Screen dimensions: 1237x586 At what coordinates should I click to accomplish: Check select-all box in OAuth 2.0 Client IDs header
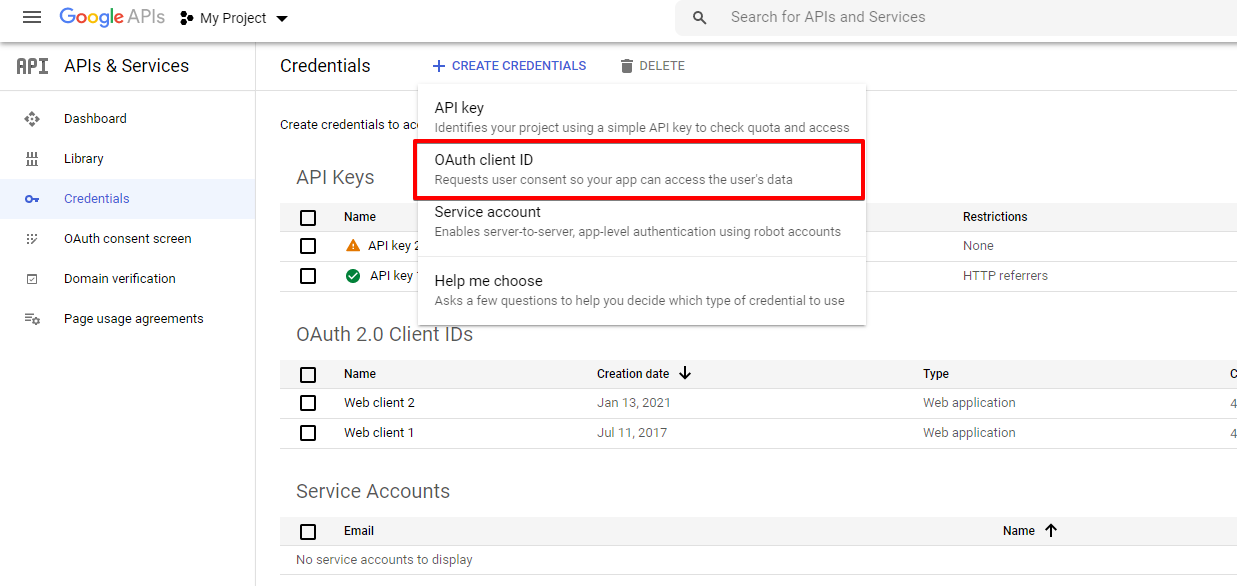[308, 374]
